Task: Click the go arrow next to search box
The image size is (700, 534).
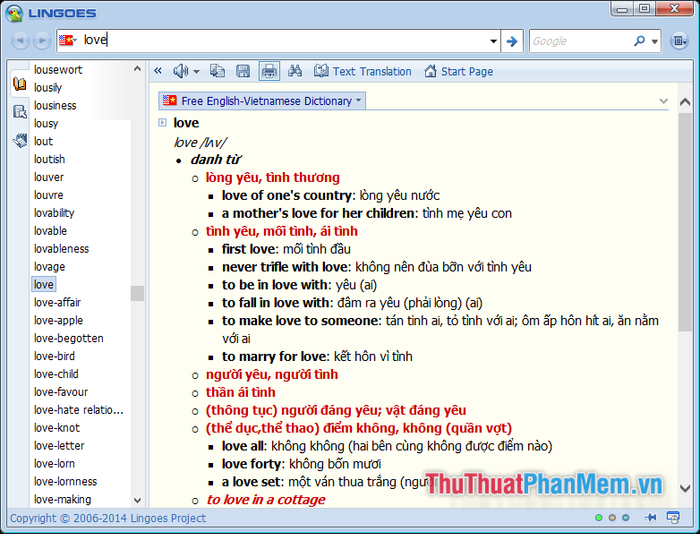Action: click(x=512, y=41)
